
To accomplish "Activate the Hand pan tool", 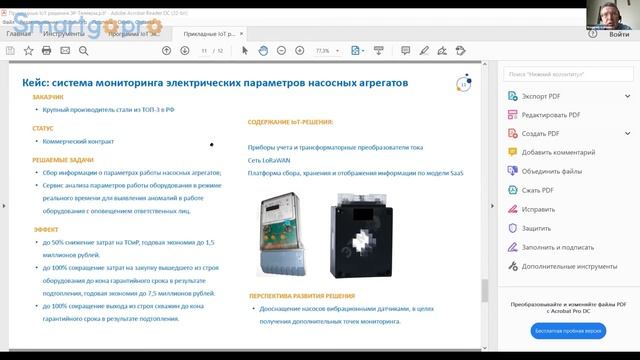I will click(263, 51).
